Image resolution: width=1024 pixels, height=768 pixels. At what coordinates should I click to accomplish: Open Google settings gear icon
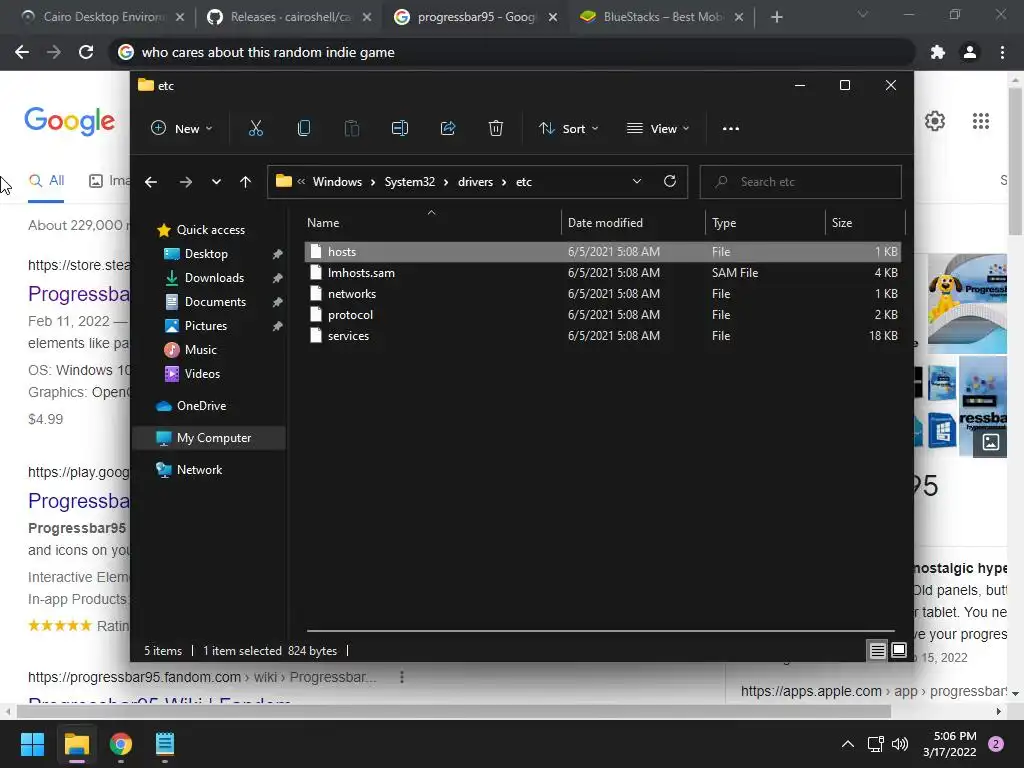935,121
